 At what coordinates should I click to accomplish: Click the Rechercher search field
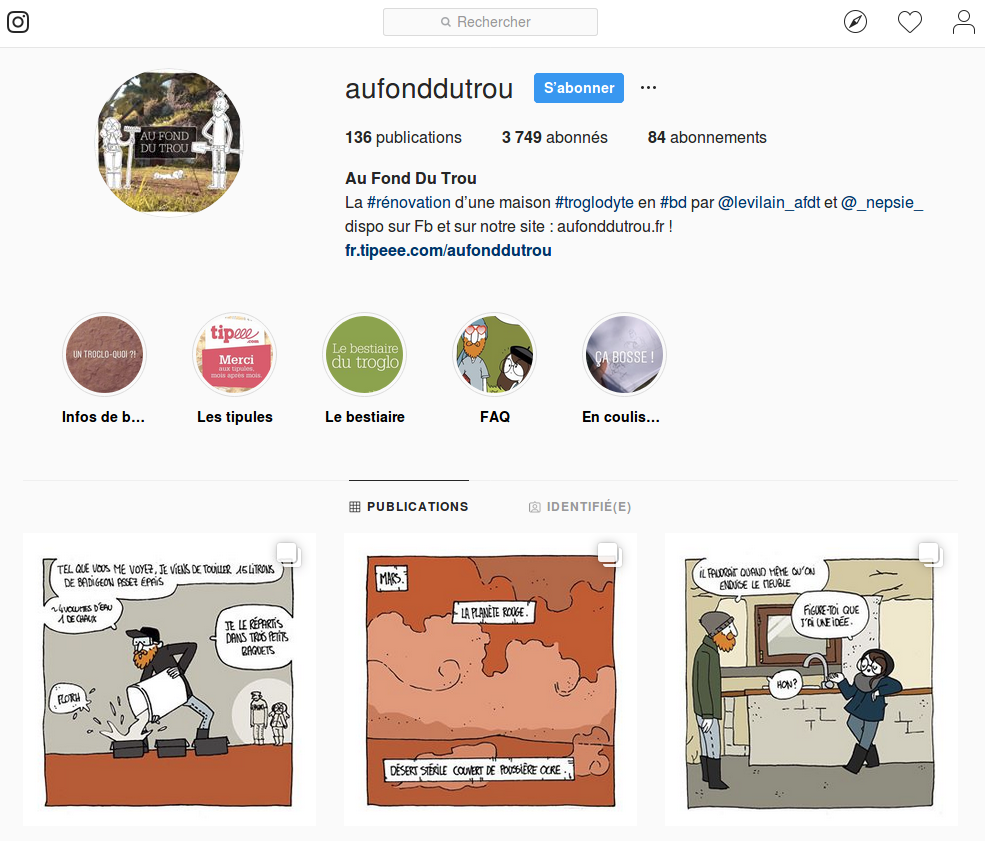(490, 22)
